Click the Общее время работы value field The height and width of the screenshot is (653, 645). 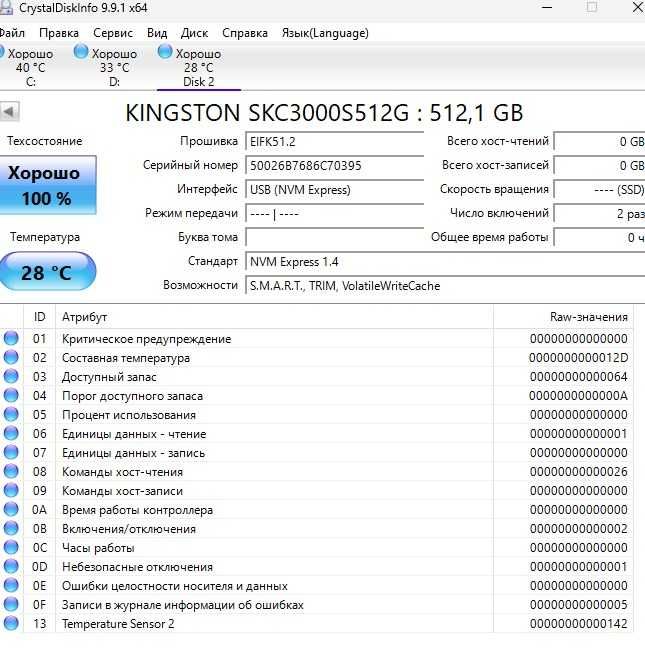[x=600, y=237]
